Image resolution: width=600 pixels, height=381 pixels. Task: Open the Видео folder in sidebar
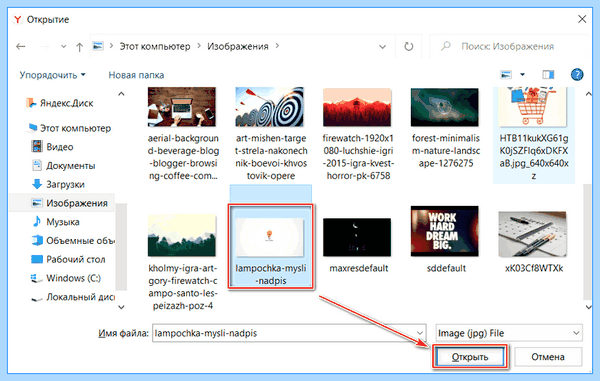[x=52, y=147]
